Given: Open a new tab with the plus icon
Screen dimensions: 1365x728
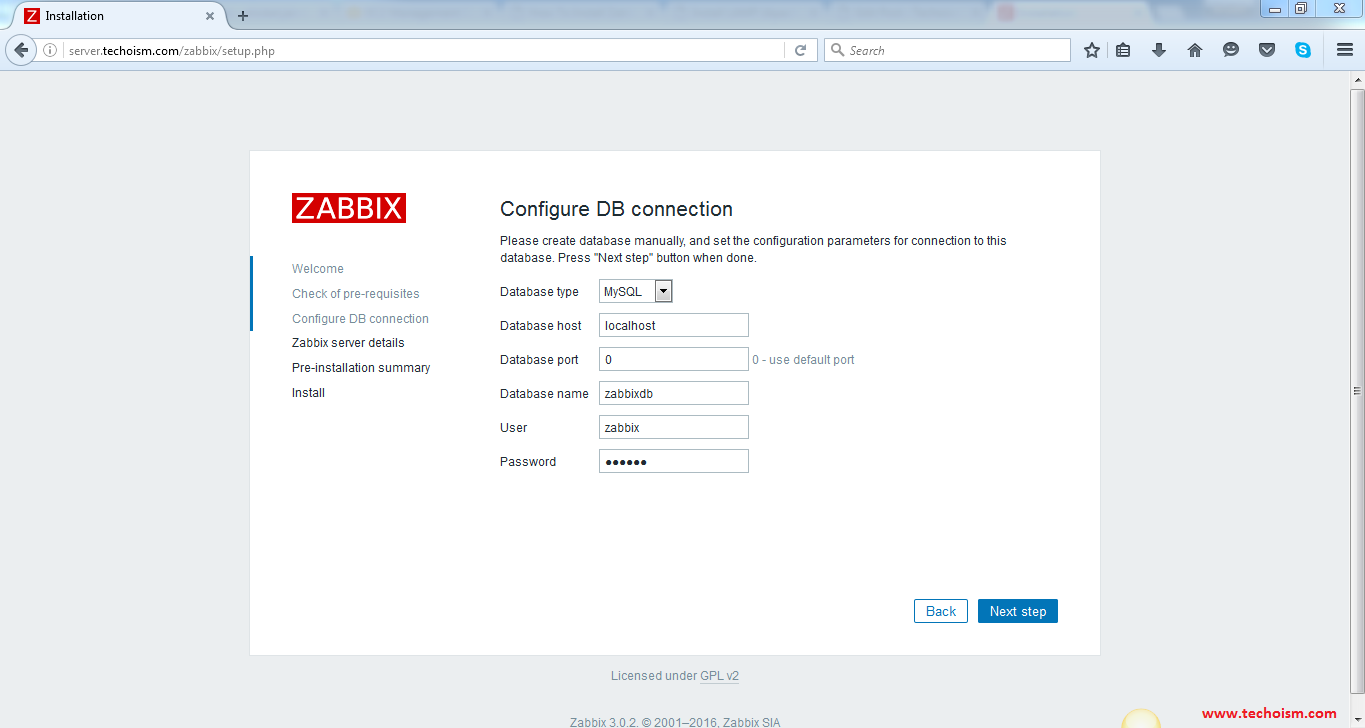Looking at the screenshot, I should (x=243, y=16).
